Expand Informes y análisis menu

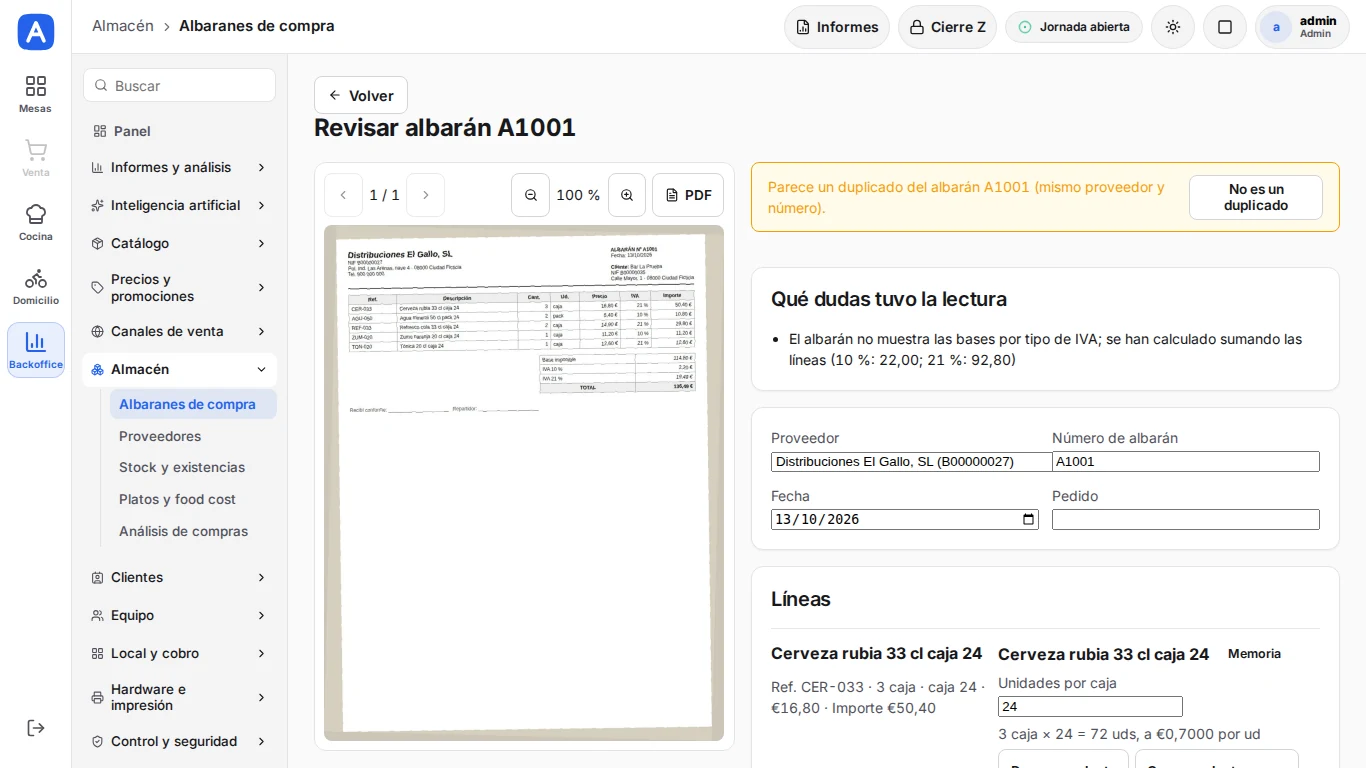[180, 167]
